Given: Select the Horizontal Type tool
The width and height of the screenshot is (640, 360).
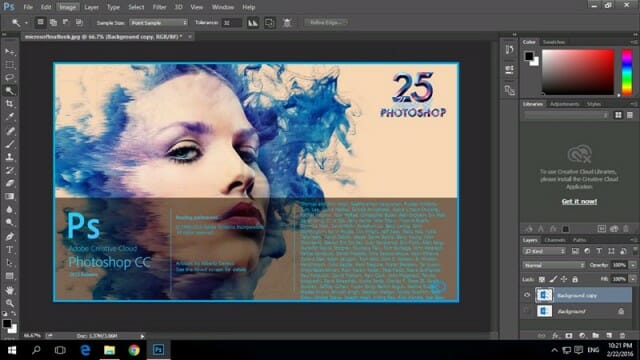Looking at the screenshot, I should click(9, 249).
